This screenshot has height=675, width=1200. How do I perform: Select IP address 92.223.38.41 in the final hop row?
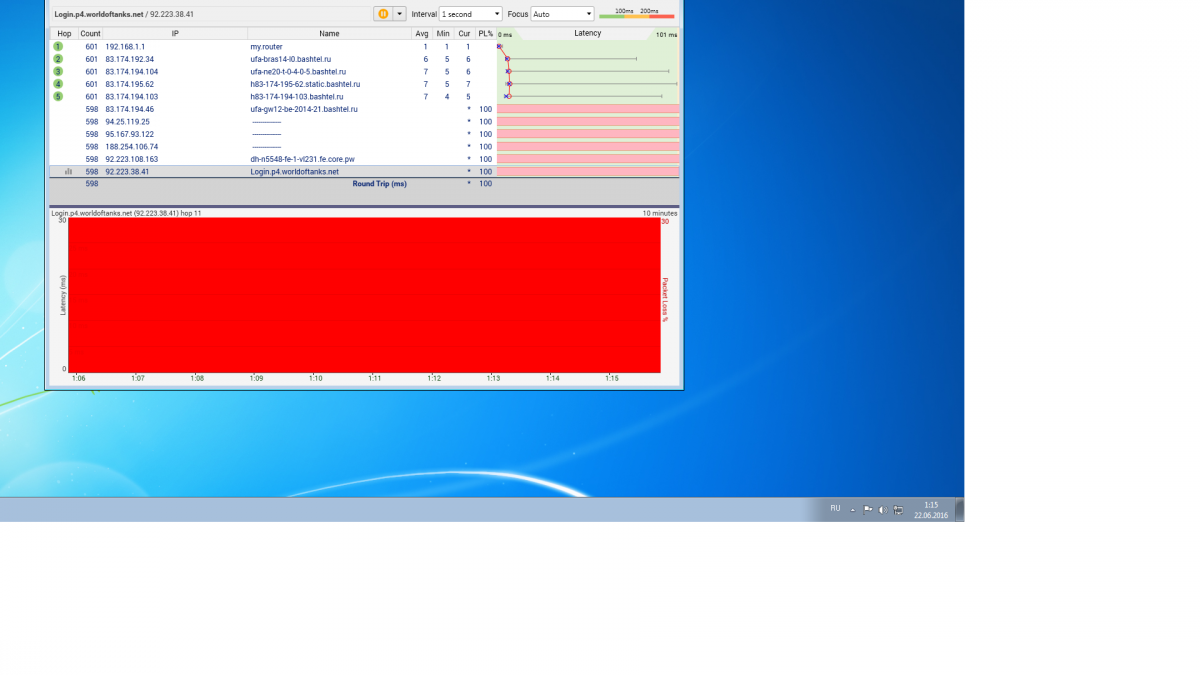click(x=127, y=172)
